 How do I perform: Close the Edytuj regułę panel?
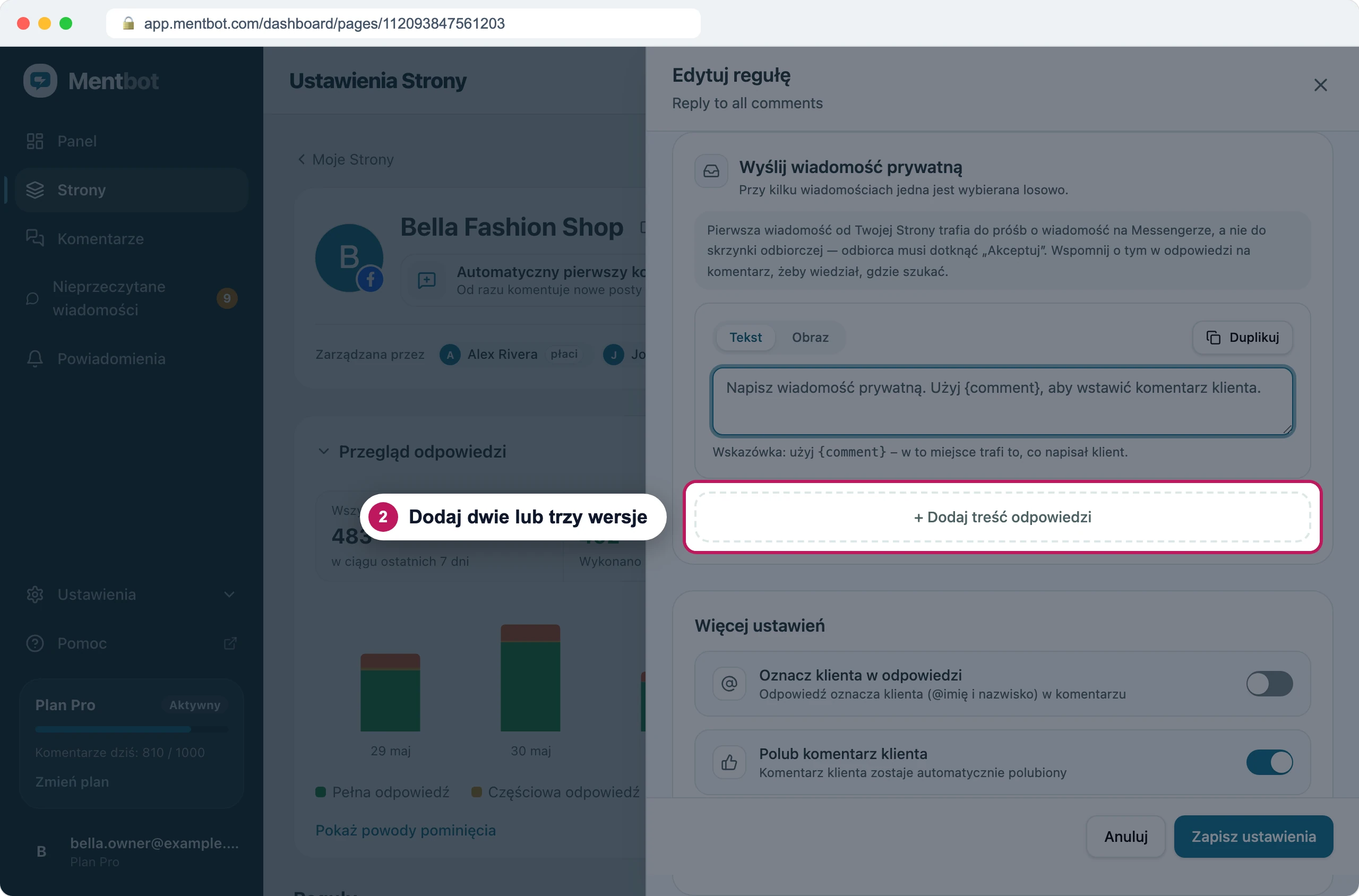point(1320,85)
